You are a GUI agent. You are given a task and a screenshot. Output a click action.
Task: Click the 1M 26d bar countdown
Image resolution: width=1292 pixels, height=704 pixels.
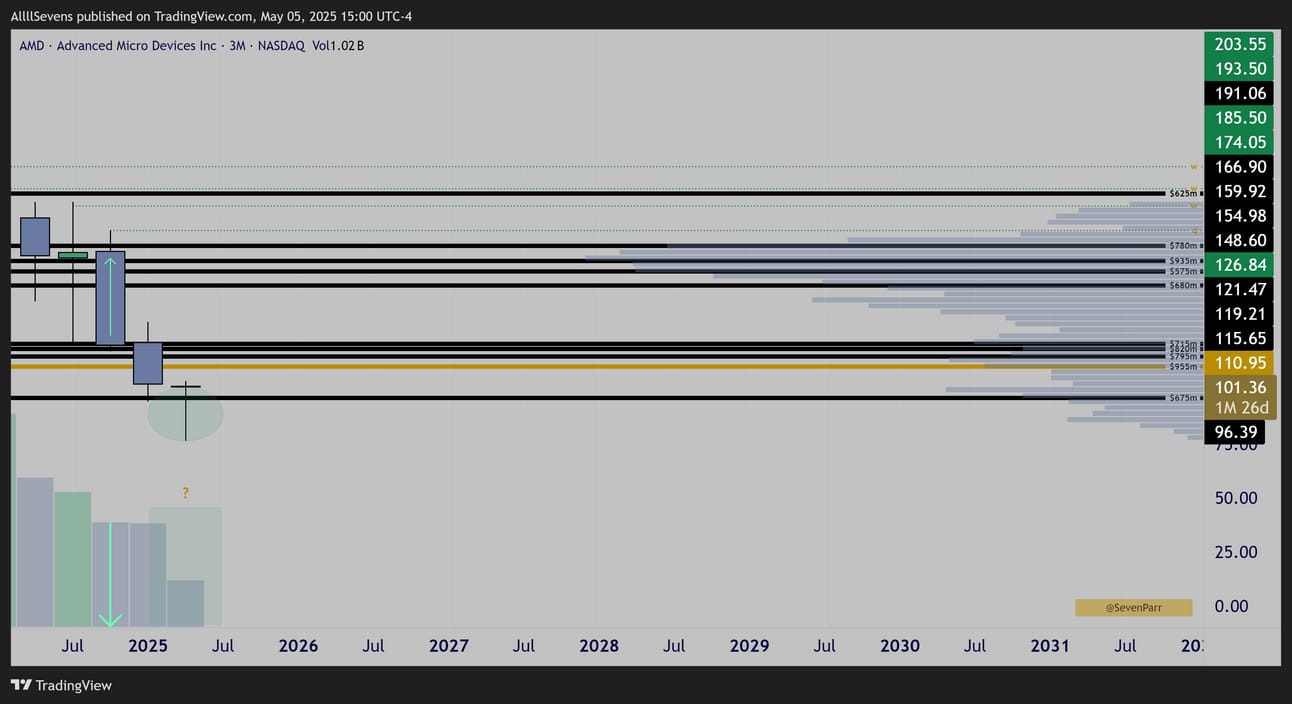tap(1240, 408)
